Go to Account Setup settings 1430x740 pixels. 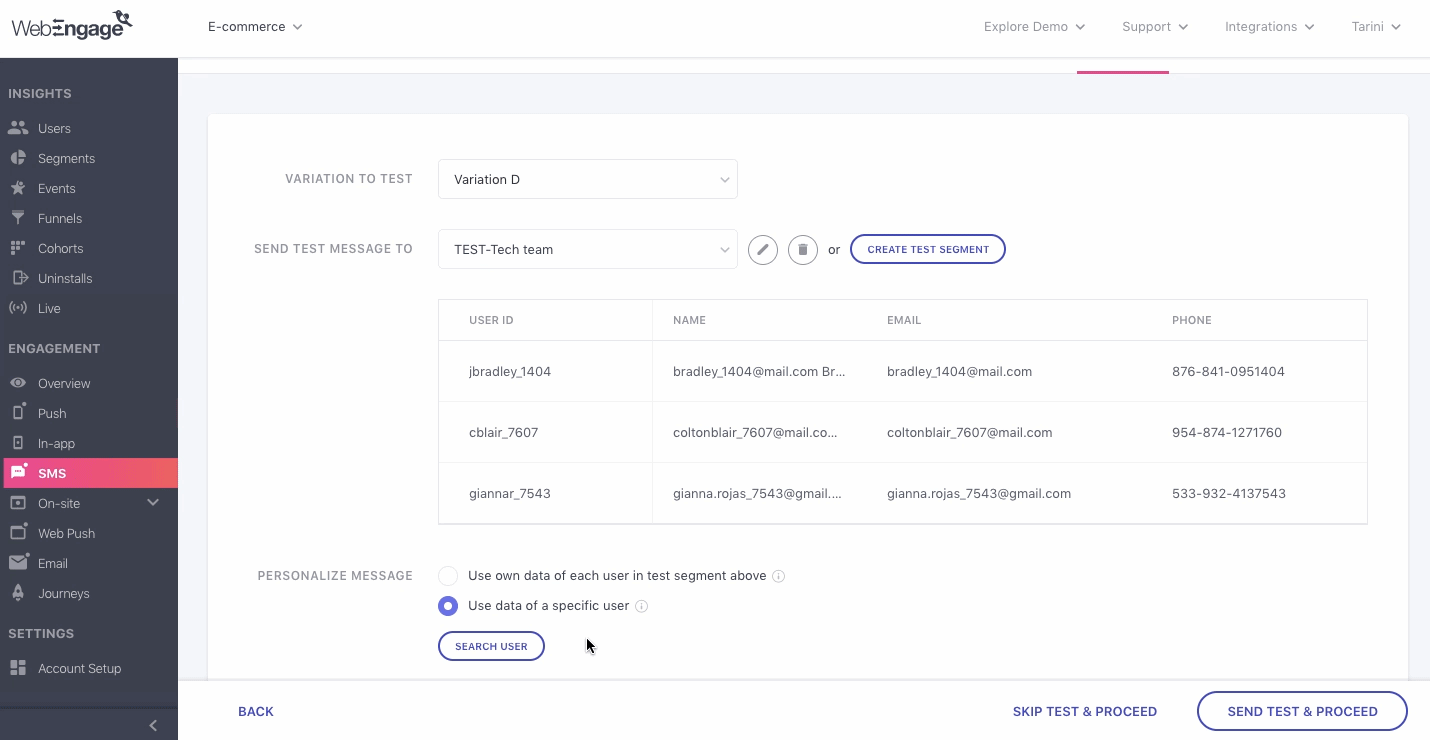coord(79,668)
